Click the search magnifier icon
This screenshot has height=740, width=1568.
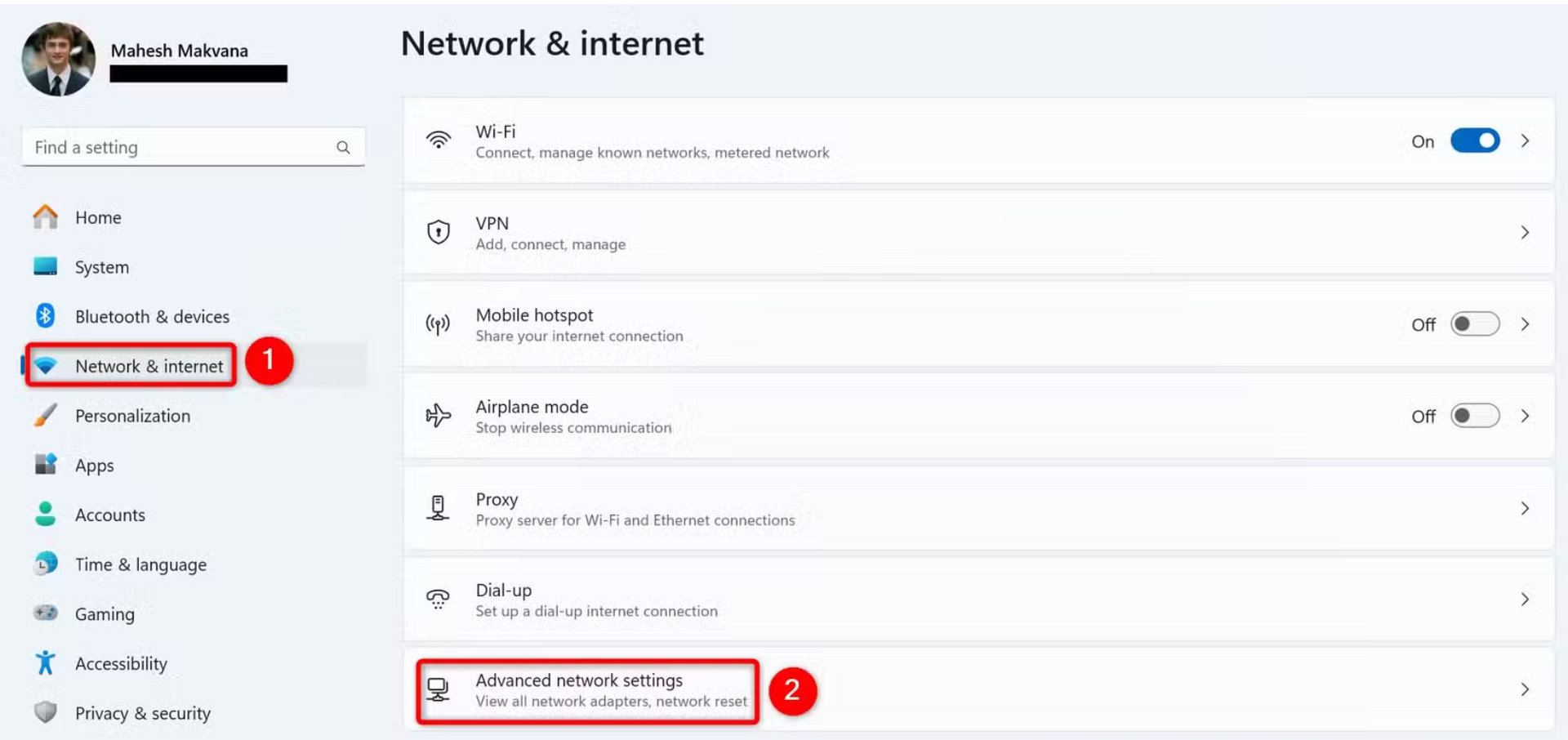tap(343, 148)
